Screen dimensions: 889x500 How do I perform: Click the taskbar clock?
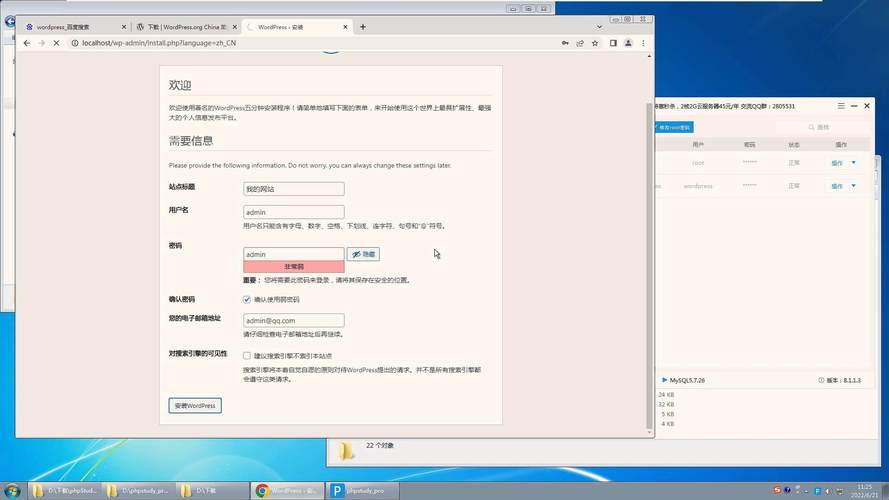tap(864, 491)
